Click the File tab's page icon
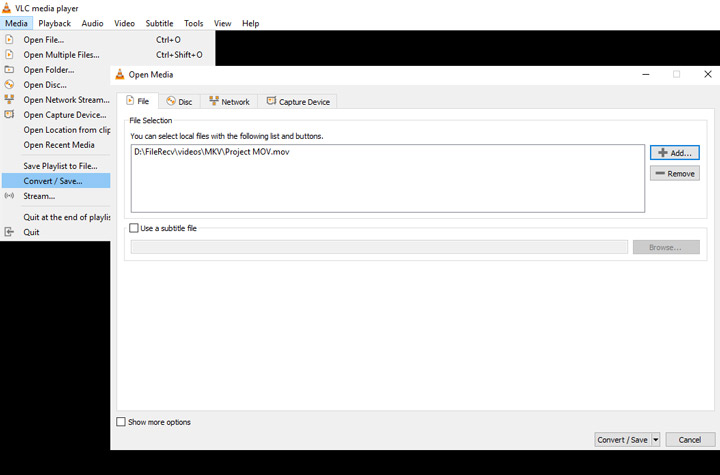 coord(130,101)
